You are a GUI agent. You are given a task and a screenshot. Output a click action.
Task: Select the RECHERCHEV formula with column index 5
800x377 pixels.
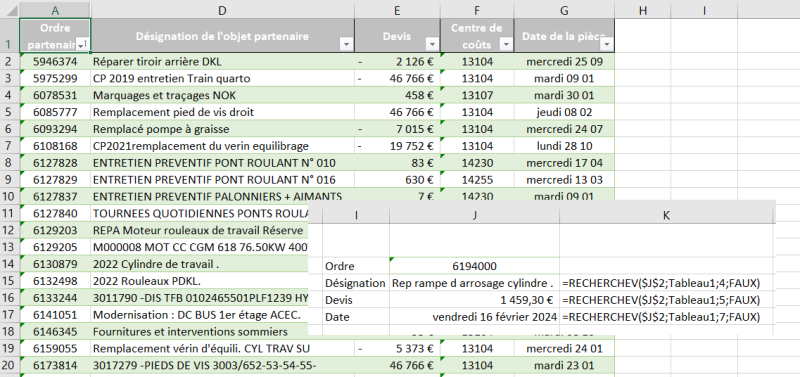pos(667,299)
